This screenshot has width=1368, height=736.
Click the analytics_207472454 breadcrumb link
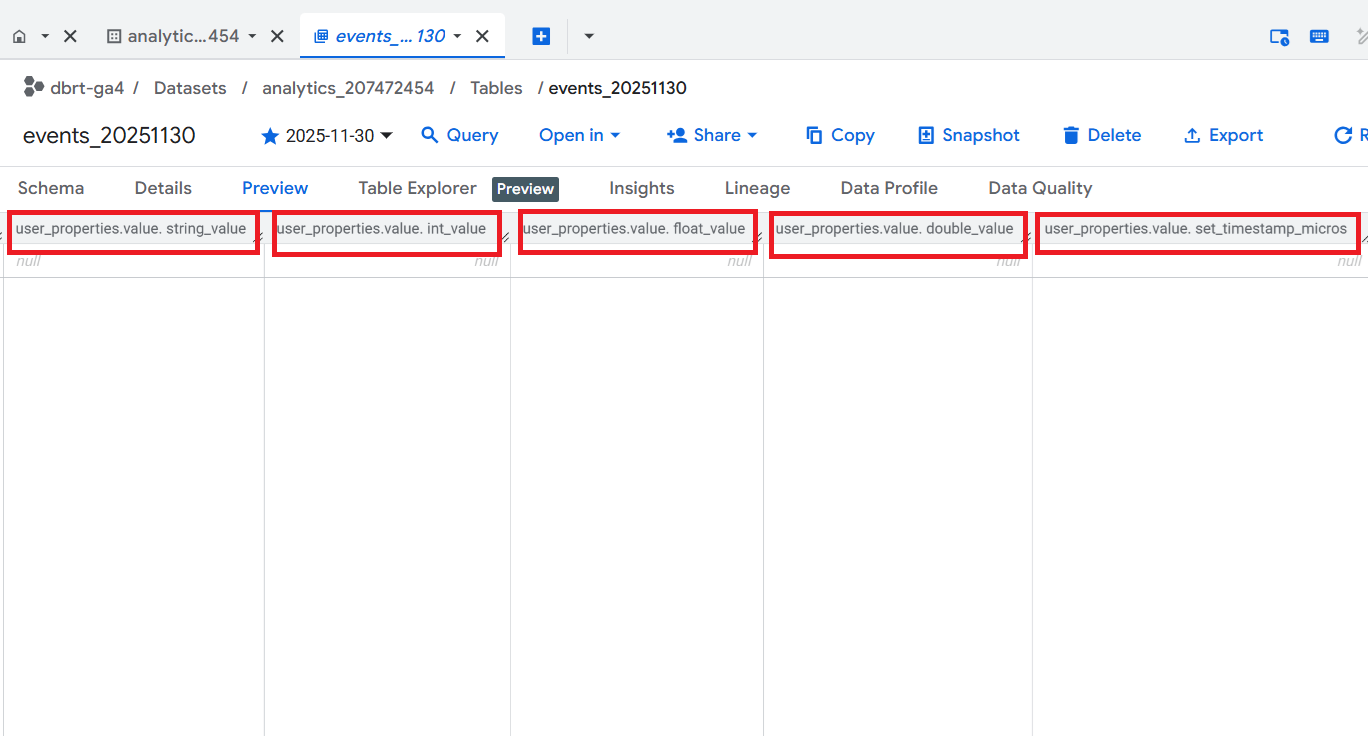pyautogui.click(x=348, y=88)
